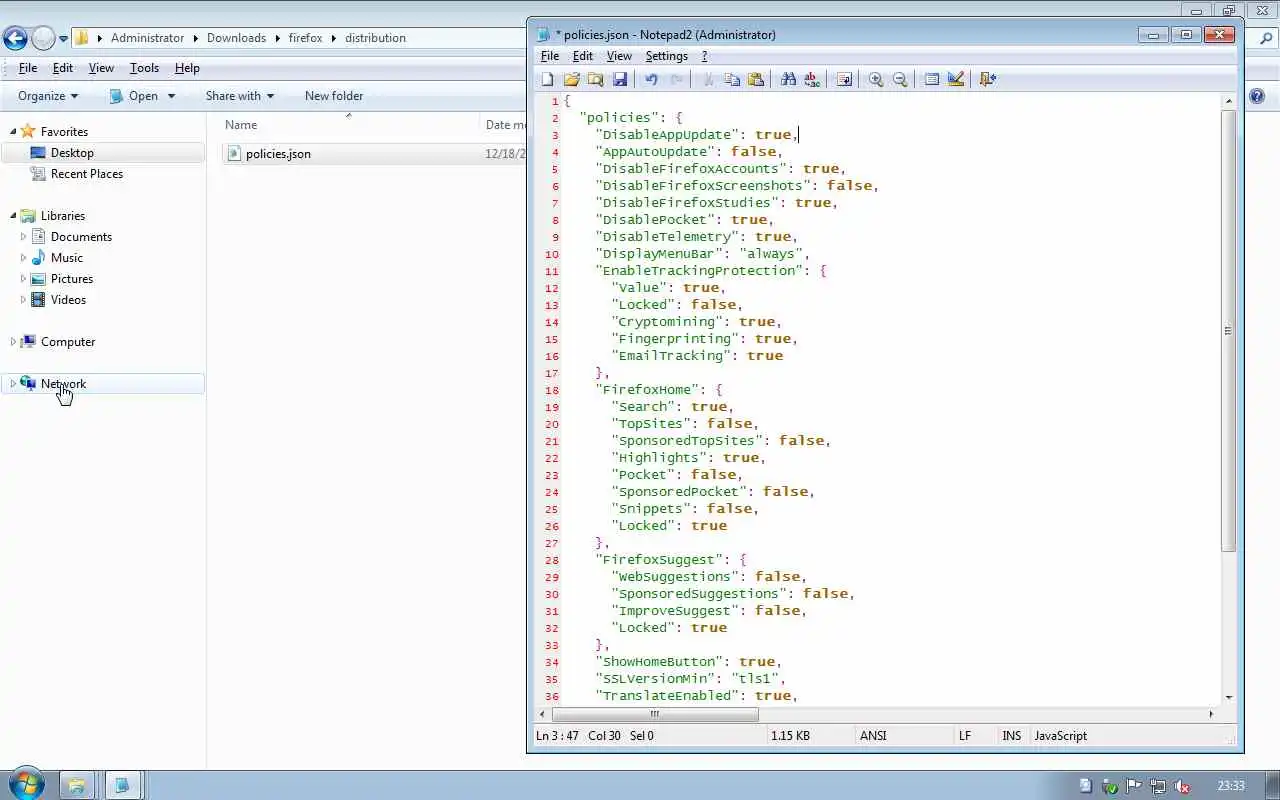This screenshot has height=800, width=1280.
Task: Switch to Notepad2 taskbar button
Action: tap(122, 785)
